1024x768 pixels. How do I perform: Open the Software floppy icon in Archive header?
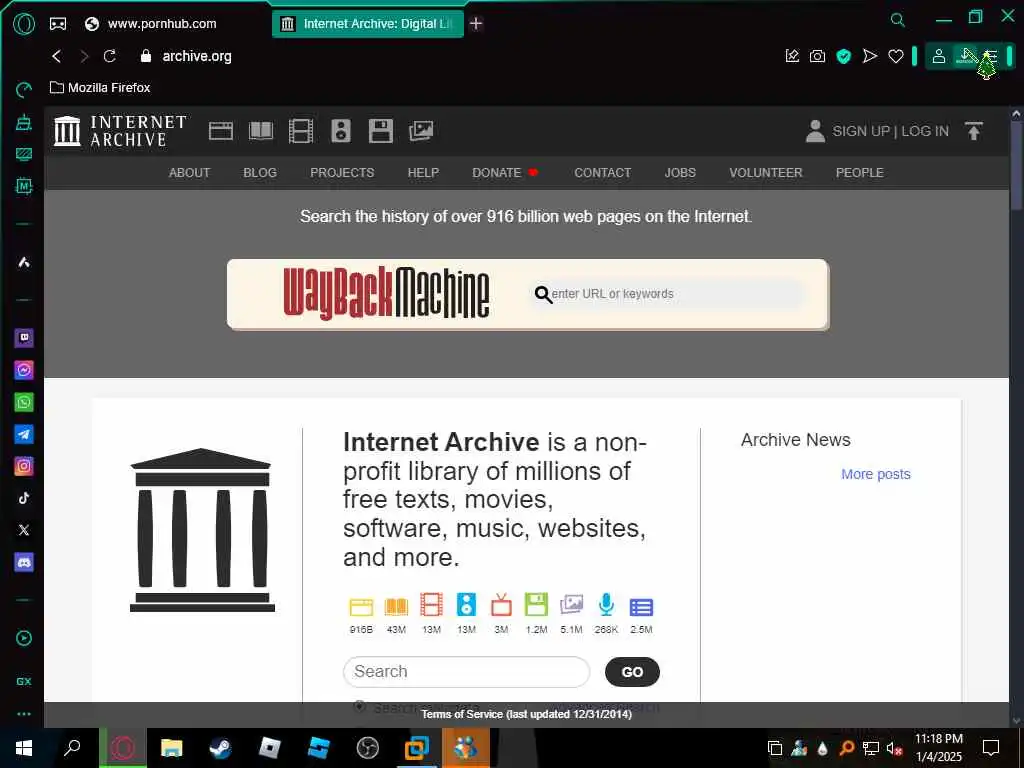(x=380, y=131)
